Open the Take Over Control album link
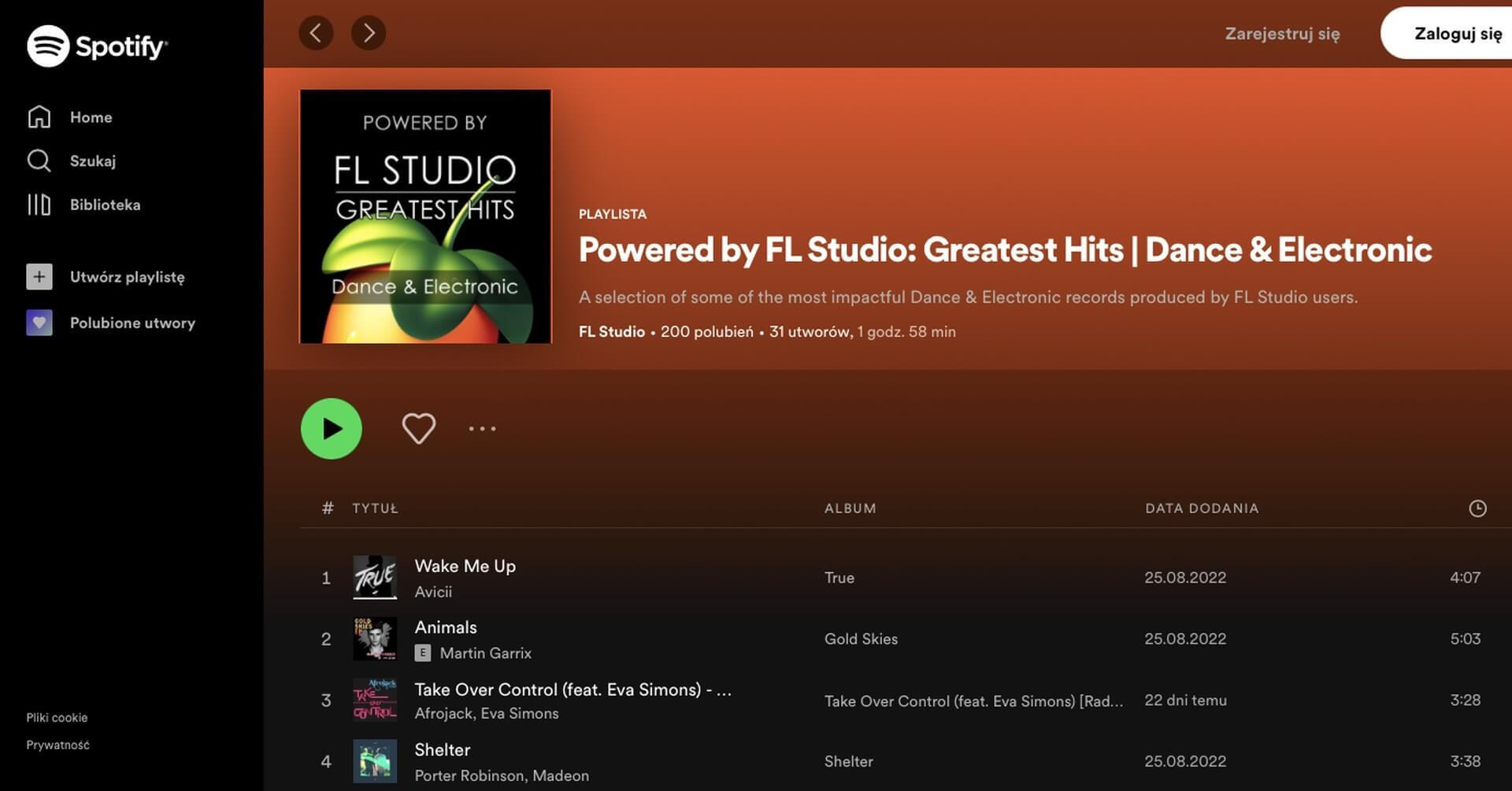Viewport: 1512px width, 791px height. pyautogui.click(x=974, y=701)
